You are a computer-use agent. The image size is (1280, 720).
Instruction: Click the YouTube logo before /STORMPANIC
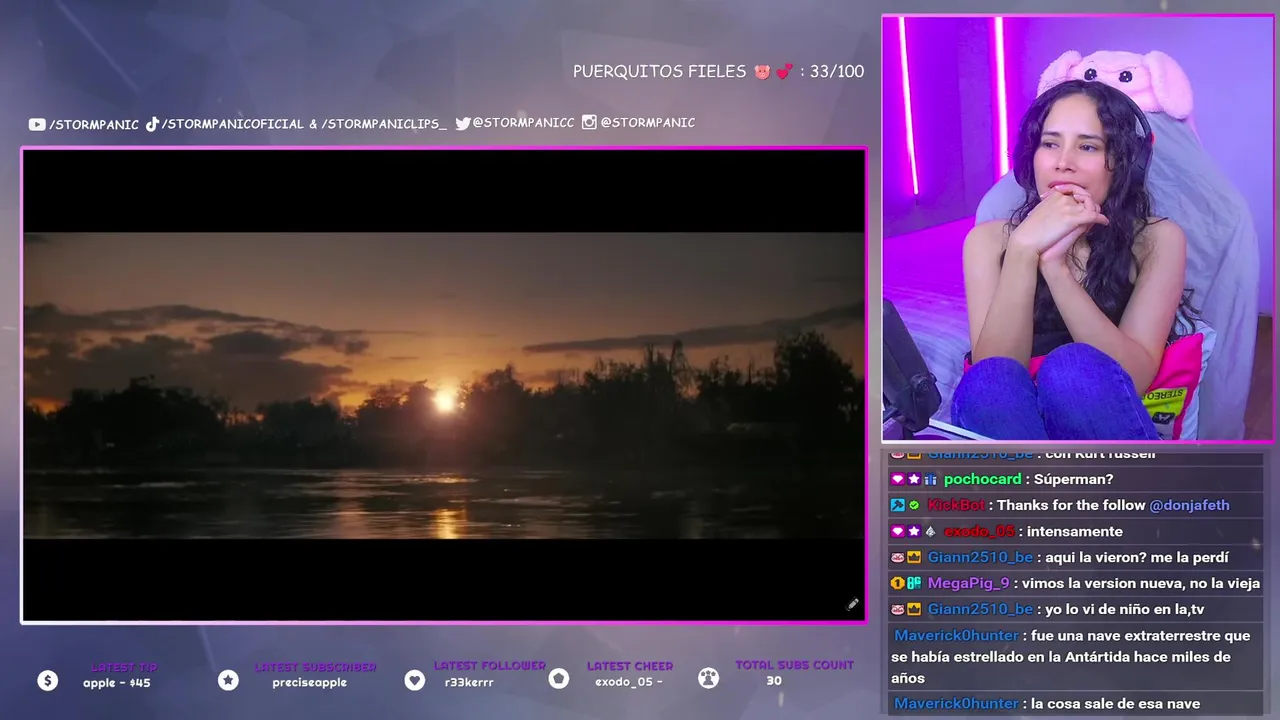pyautogui.click(x=37, y=124)
